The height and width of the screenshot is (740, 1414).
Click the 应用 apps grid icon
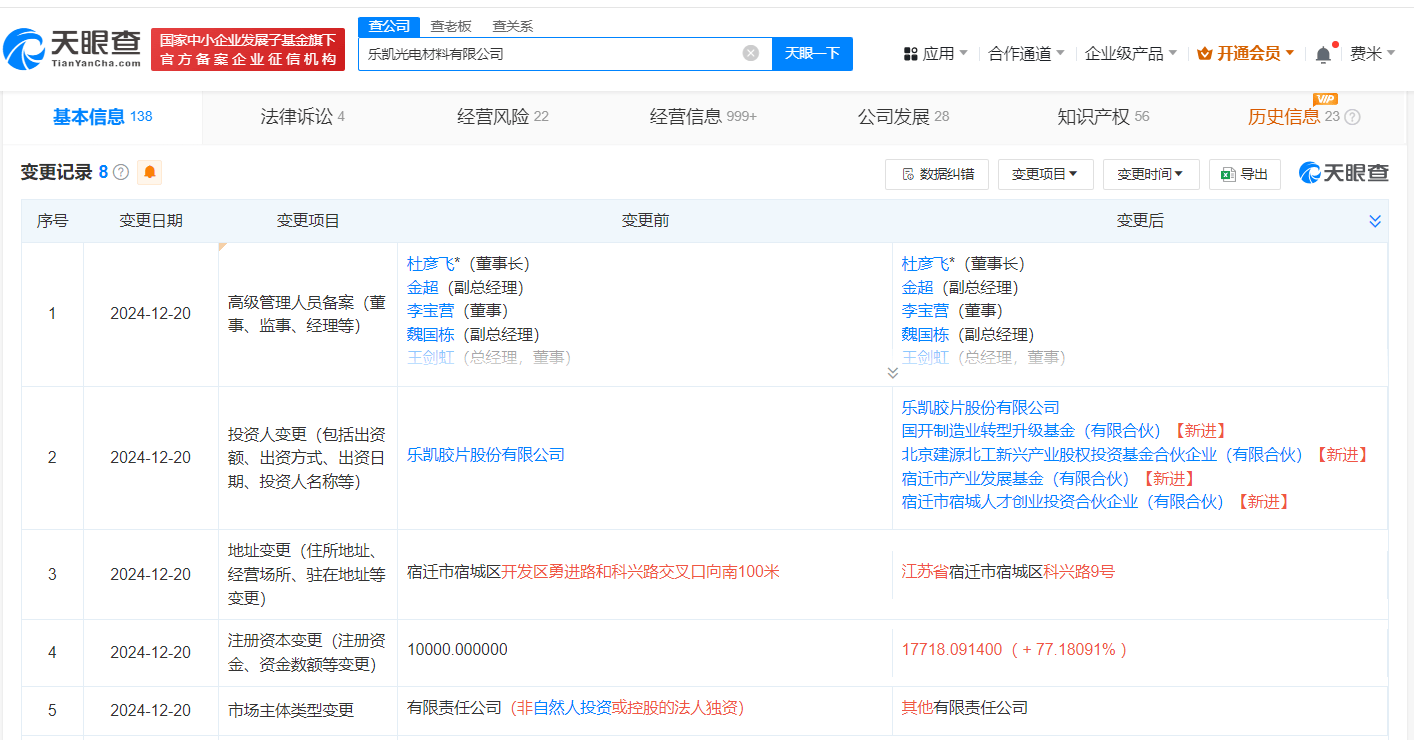coord(909,51)
